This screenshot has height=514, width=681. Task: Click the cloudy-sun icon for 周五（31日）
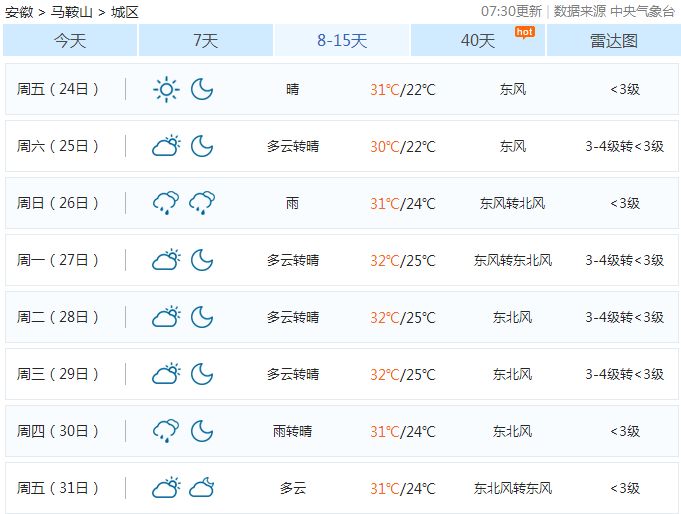(166, 487)
